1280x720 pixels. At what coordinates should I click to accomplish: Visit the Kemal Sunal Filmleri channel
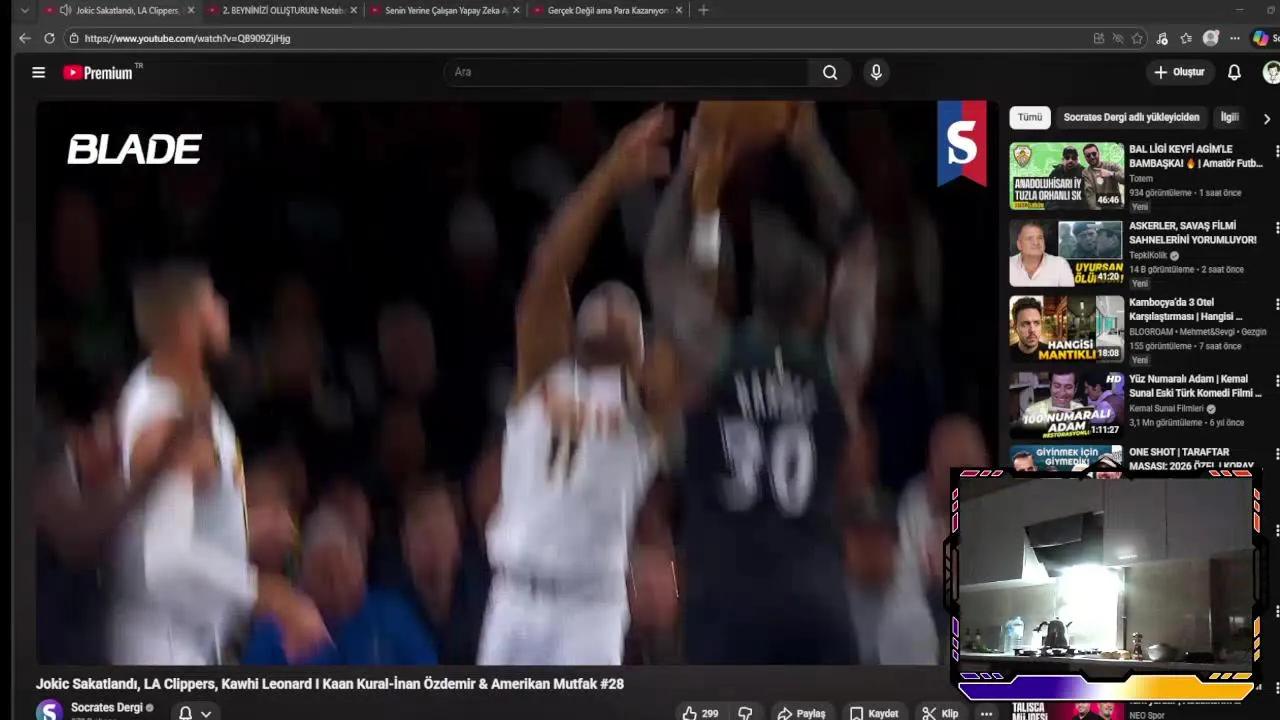click(1166, 409)
